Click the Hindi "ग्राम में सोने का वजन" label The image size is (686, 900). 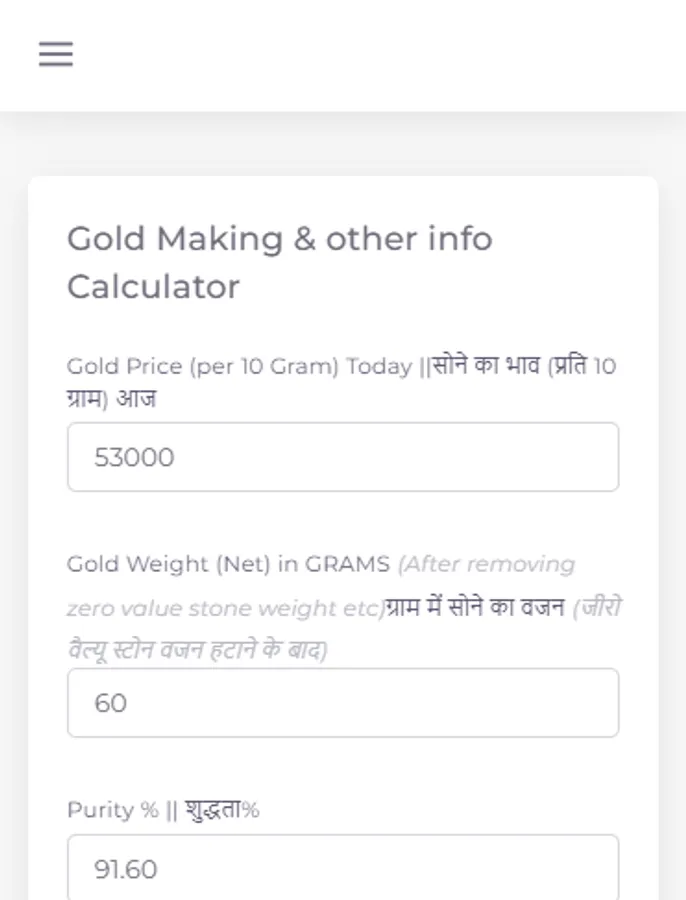point(475,608)
